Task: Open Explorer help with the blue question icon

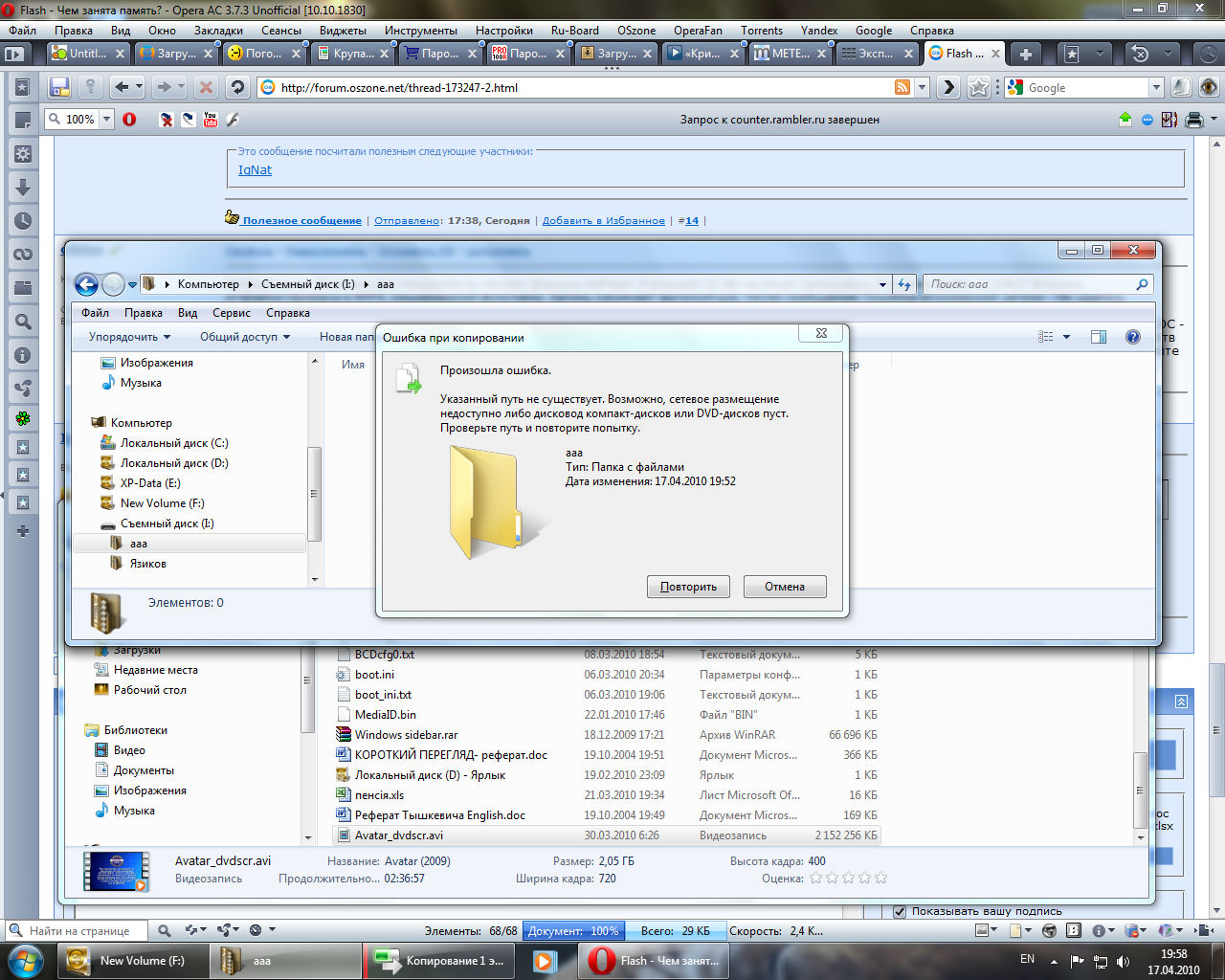Action: [x=1133, y=337]
